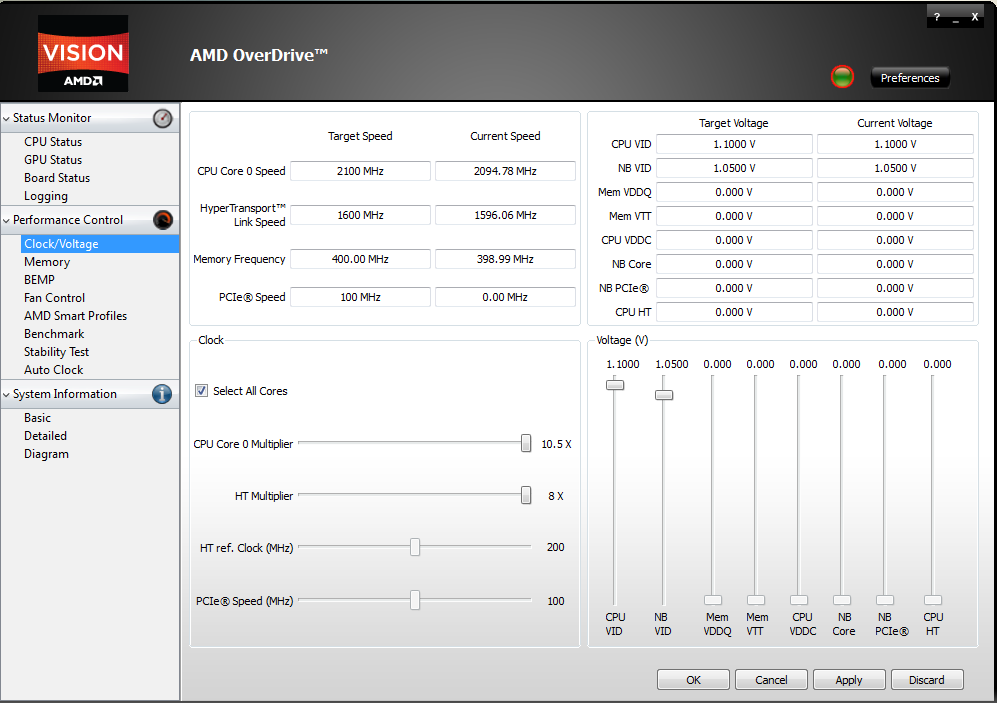Collapse the Performance Control section
The height and width of the screenshot is (703, 997).
tap(6, 221)
